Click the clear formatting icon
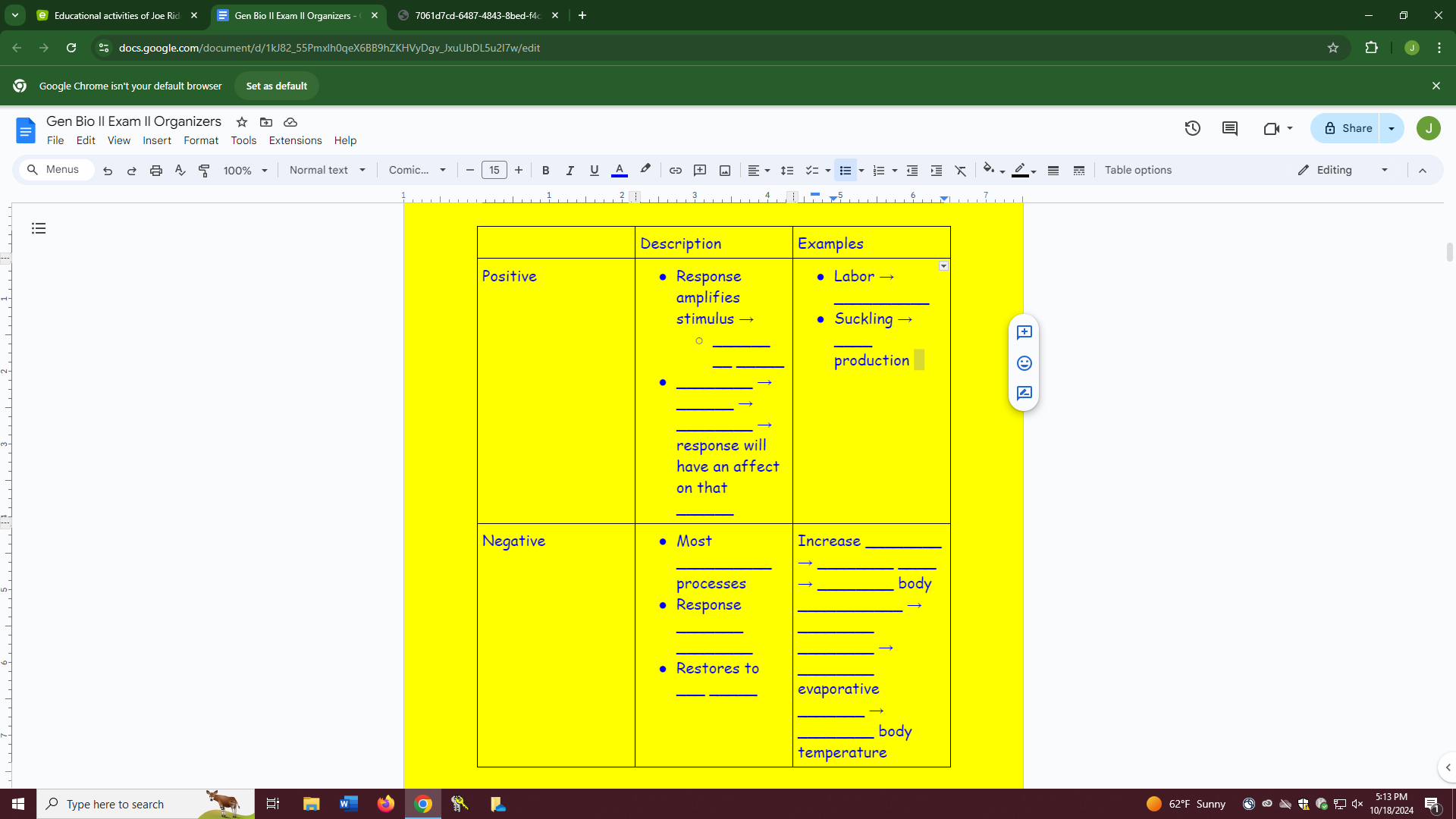 click(960, 171)
